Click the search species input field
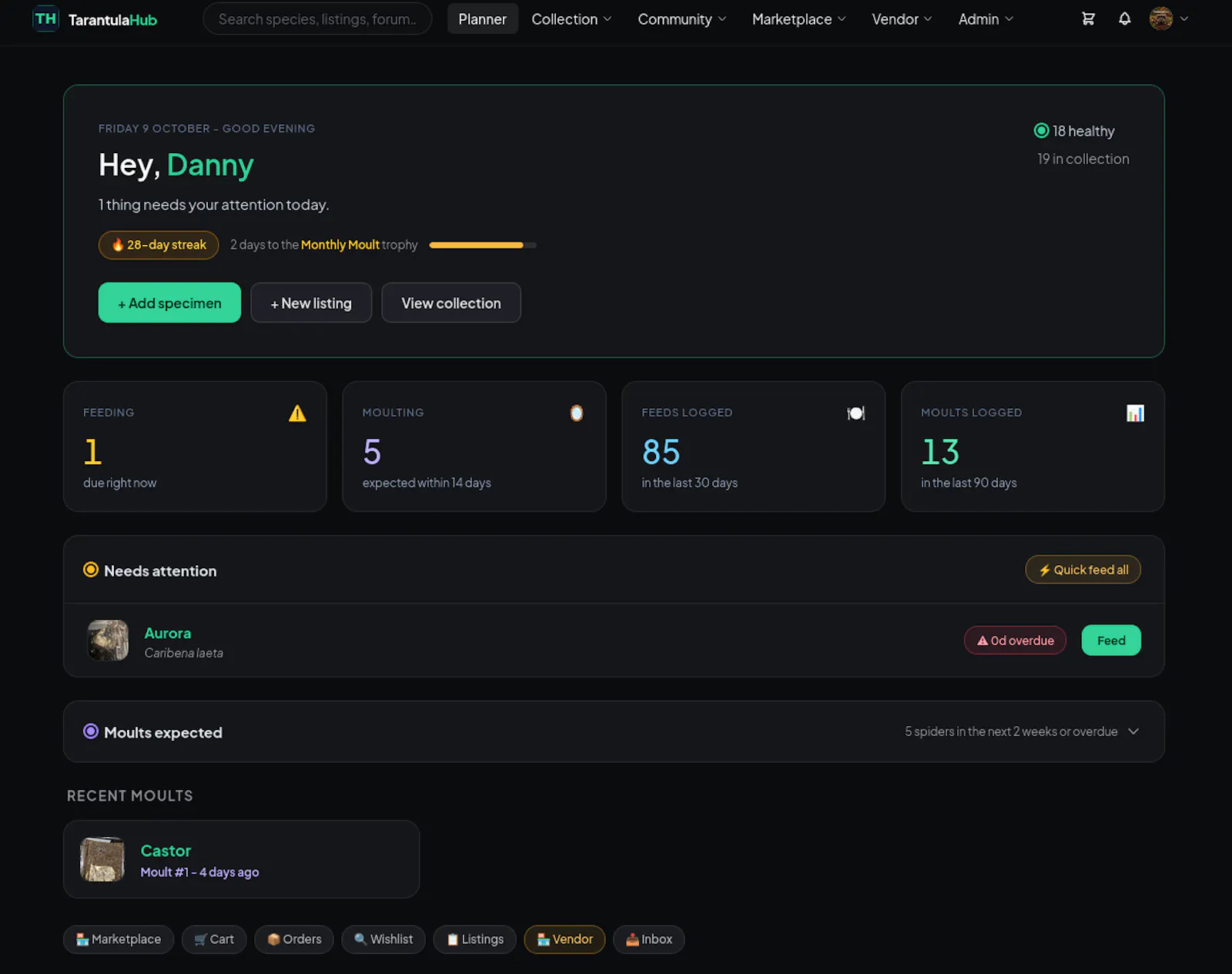 coord(317,18)
